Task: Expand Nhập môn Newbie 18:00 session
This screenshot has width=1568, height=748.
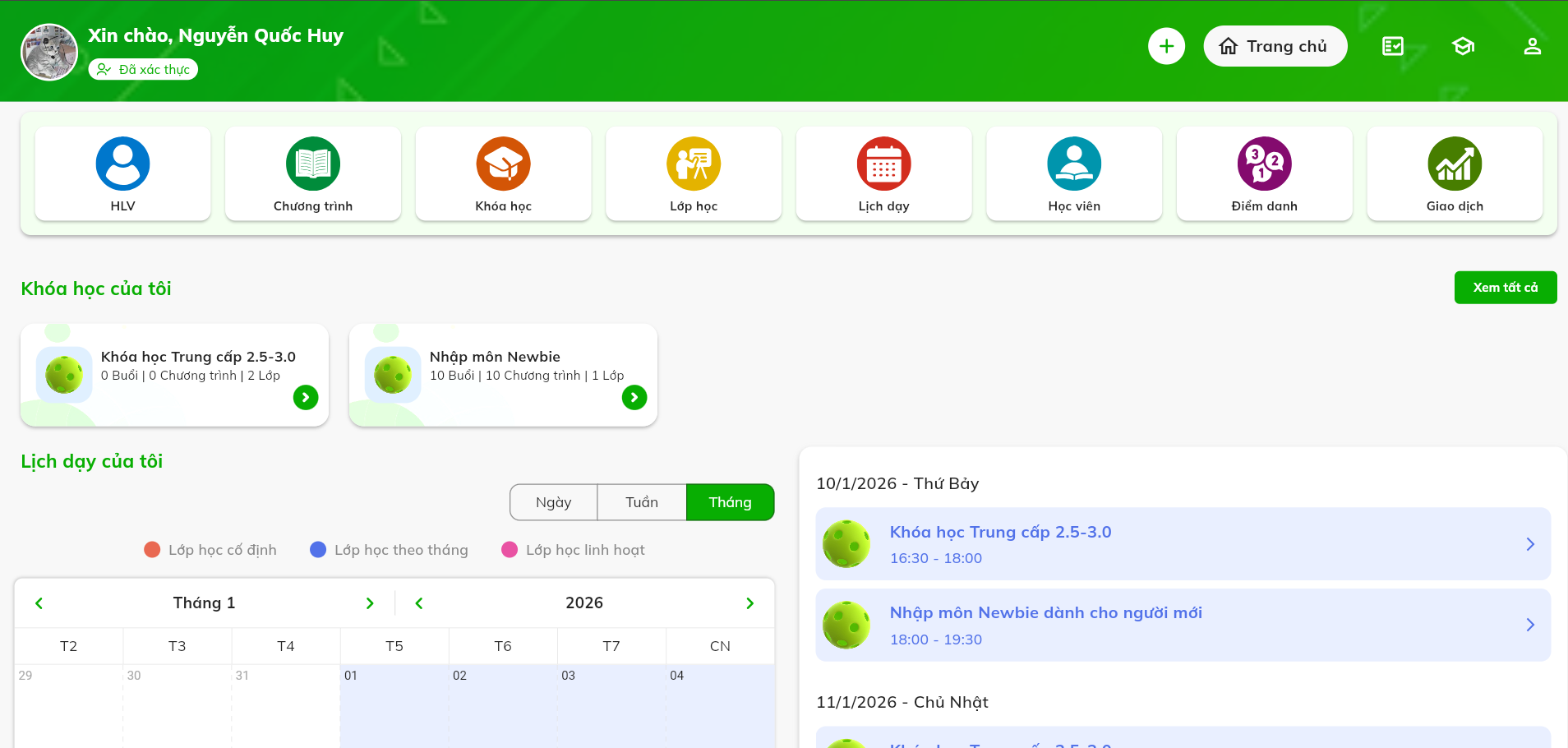Action: [x=1530, y=625]
